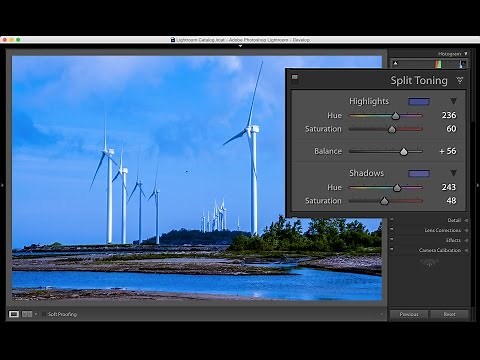Click the Histogram panel title

point(449,54)
